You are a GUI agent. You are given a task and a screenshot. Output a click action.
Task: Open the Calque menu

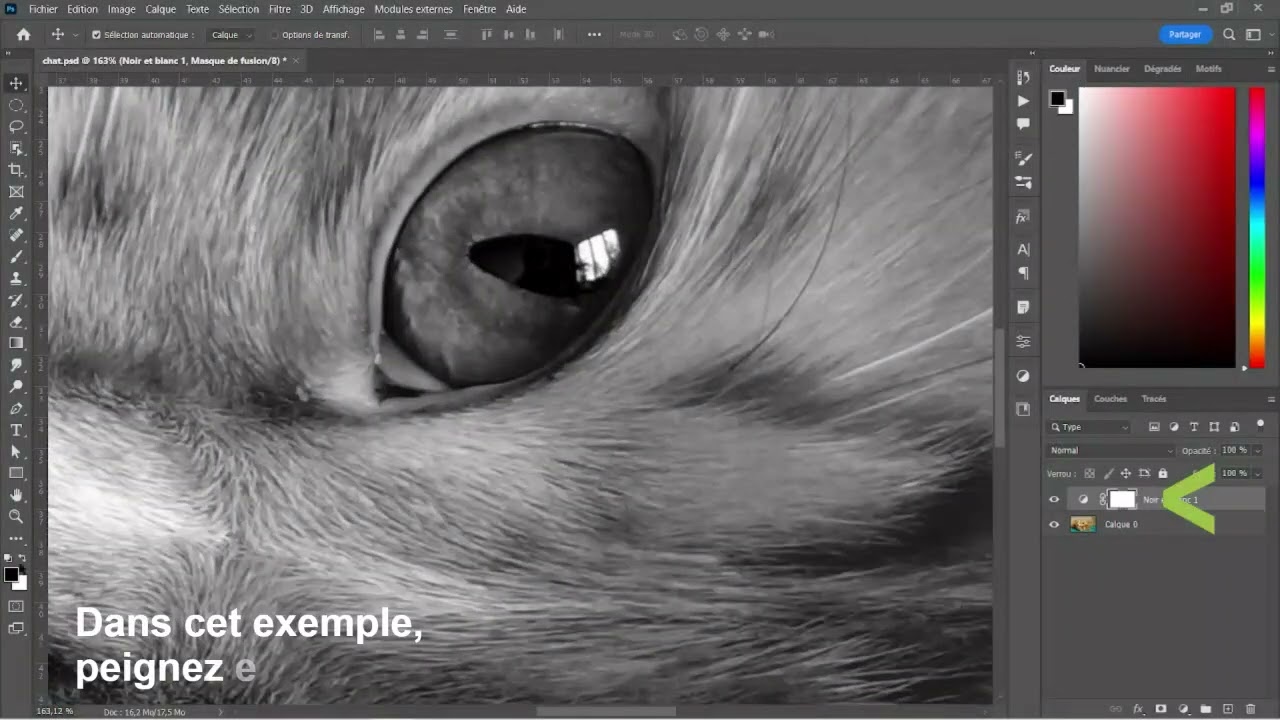[x=160, y=9]
